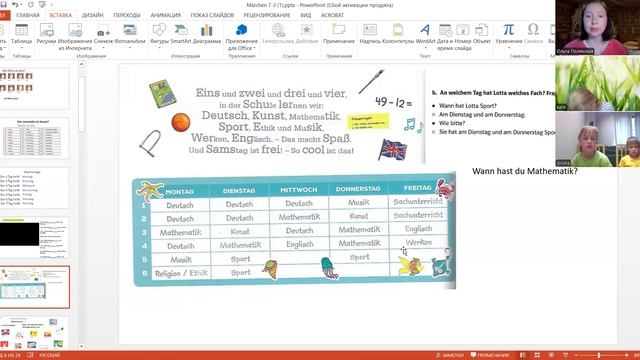Create a Фотоальбом photo album
This screenshot has height=360, width=640.
[x=130, y=34]
